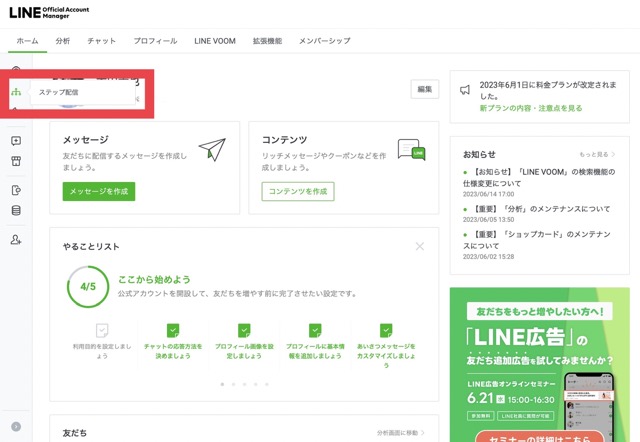The image size is (640, 442).
Task: Select the second carousel page dot
Action: 233,384
